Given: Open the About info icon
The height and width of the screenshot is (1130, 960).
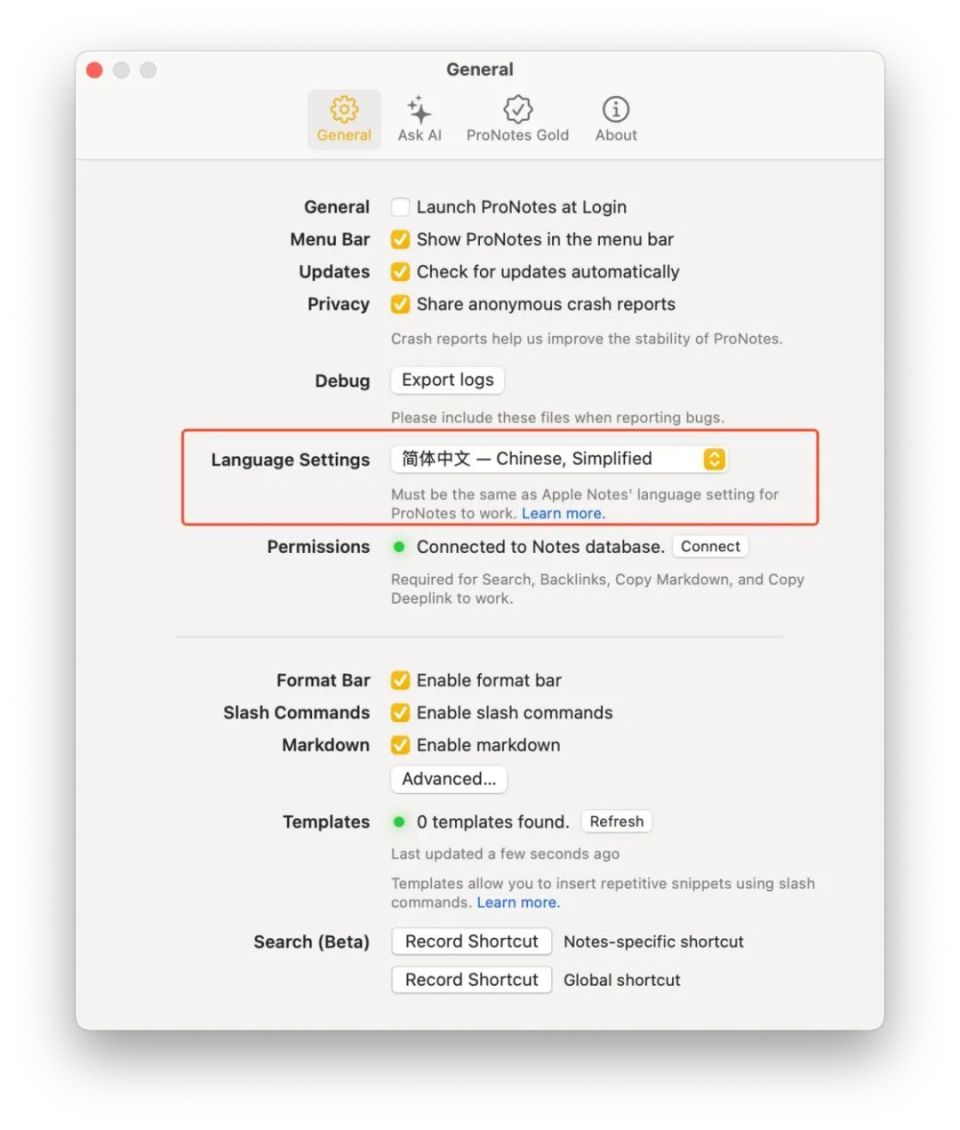Looking at the screenshot, I should click(616, 109).
